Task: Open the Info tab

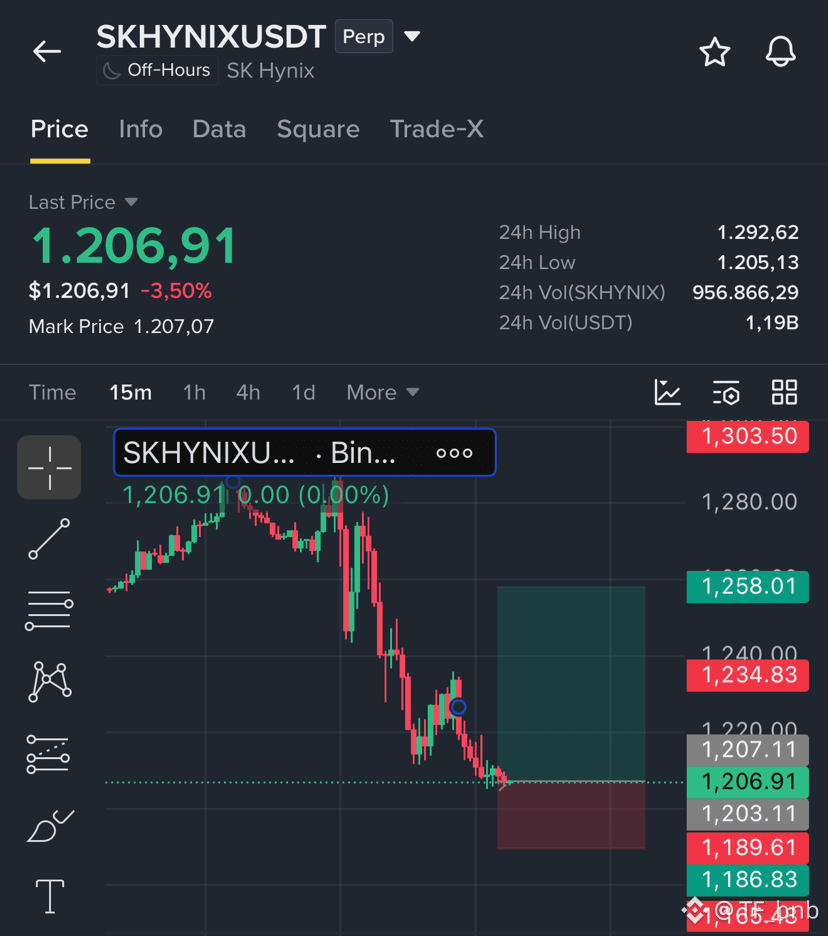Action: (140, 129)
